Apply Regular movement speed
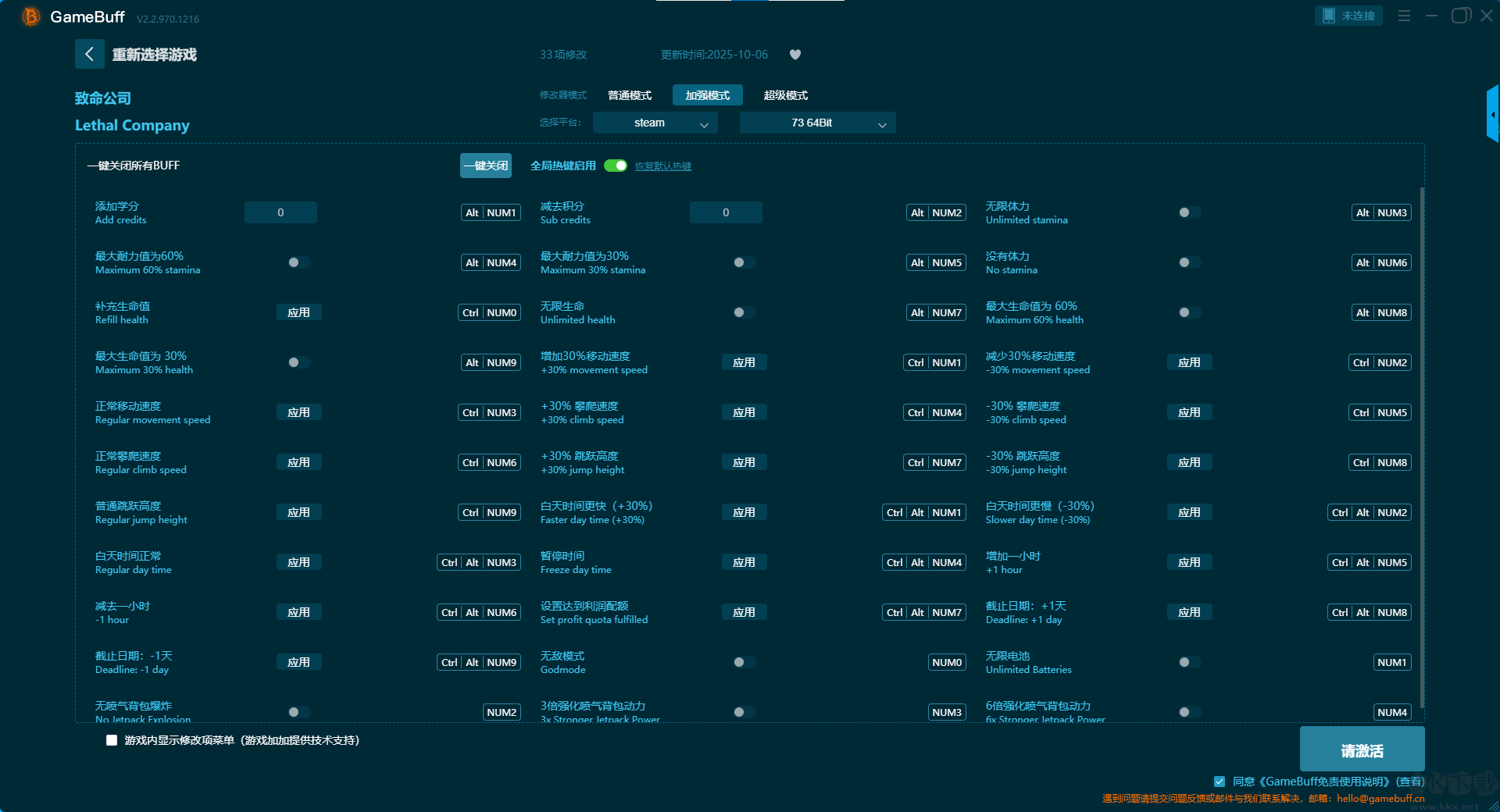The width and height of the screenshot is (1500, 812). pyautogui.click(x=299, y=412)
